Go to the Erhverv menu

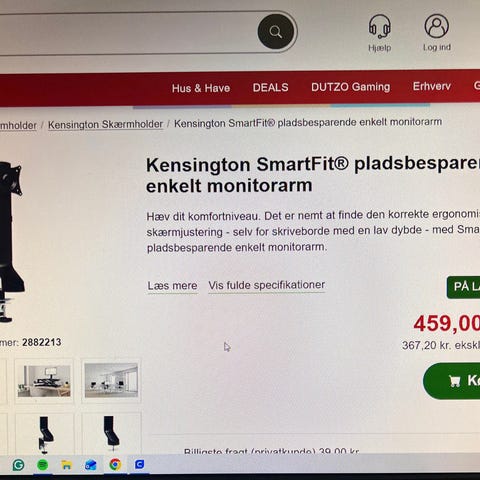click(432, 86)
